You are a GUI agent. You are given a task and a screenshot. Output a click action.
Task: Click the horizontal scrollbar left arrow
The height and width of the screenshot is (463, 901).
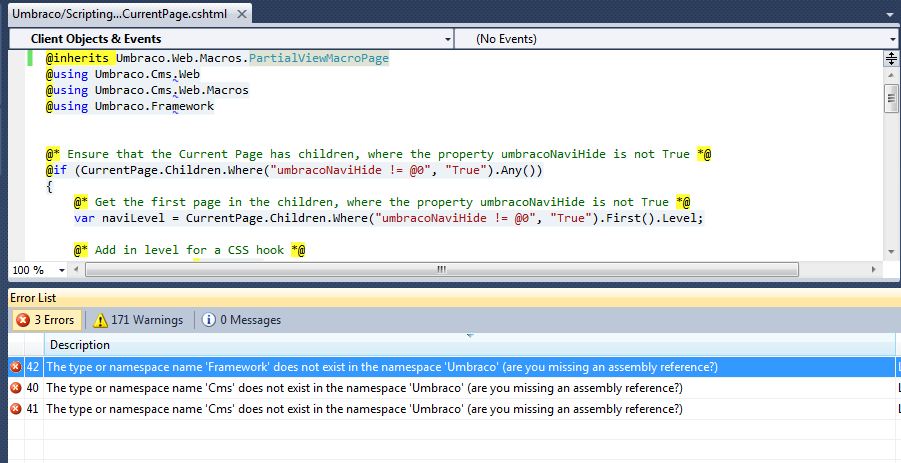point(76,269)
